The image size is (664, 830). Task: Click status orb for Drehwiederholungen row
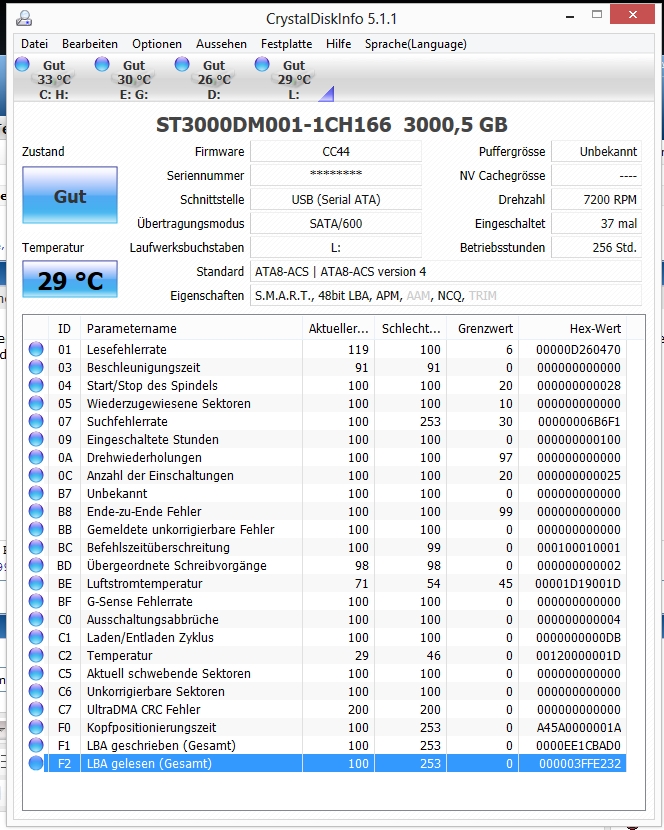36,457
